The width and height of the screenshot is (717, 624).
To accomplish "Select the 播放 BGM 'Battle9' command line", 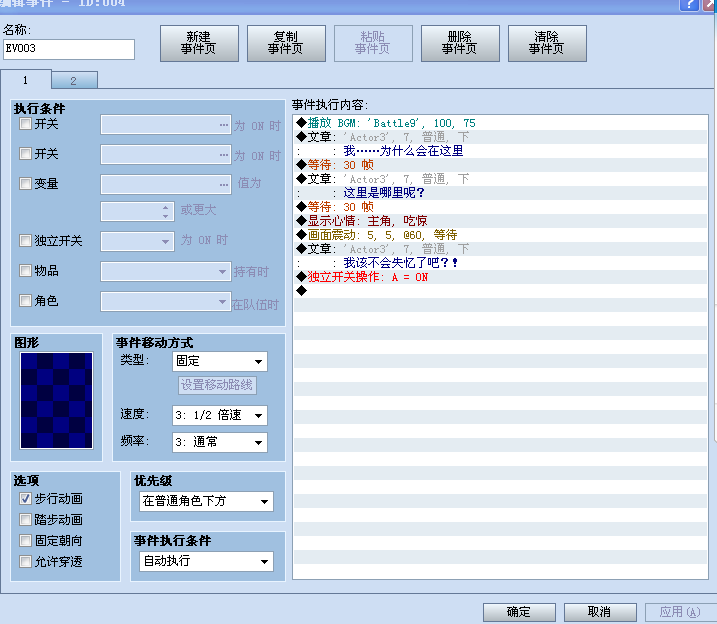I will (500, 123).
